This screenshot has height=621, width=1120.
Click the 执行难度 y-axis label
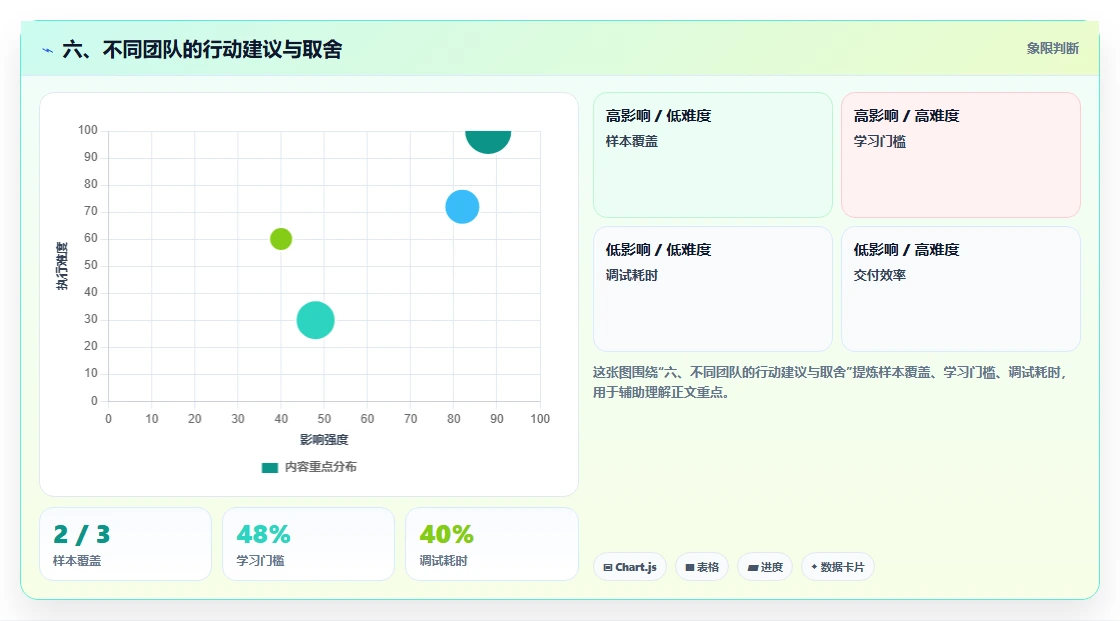coord(62,266)
